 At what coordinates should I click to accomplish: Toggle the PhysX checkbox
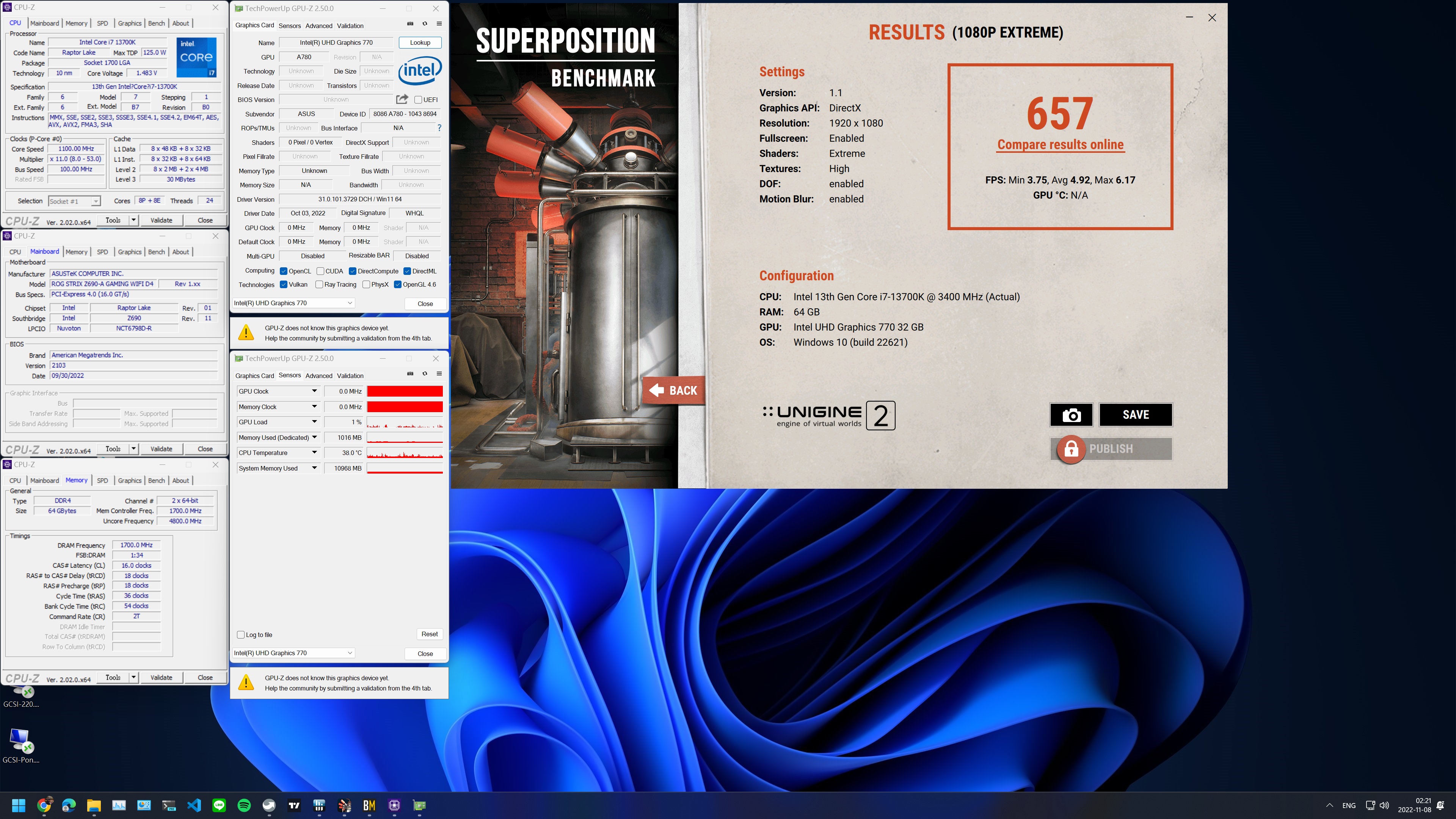(366, 285)
